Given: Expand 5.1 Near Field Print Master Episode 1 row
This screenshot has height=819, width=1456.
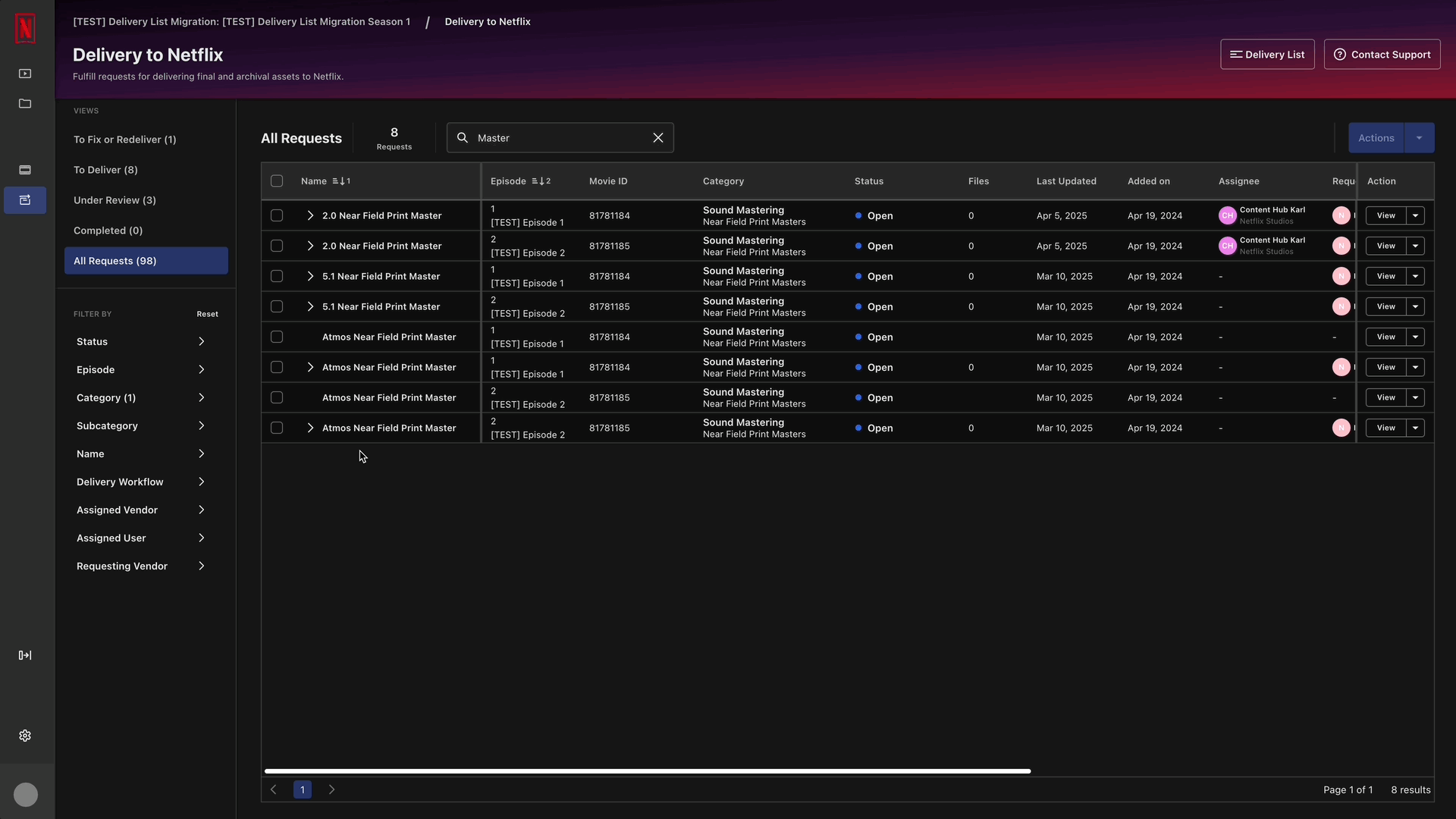Looking at the screenshot, I should [310, 276].
